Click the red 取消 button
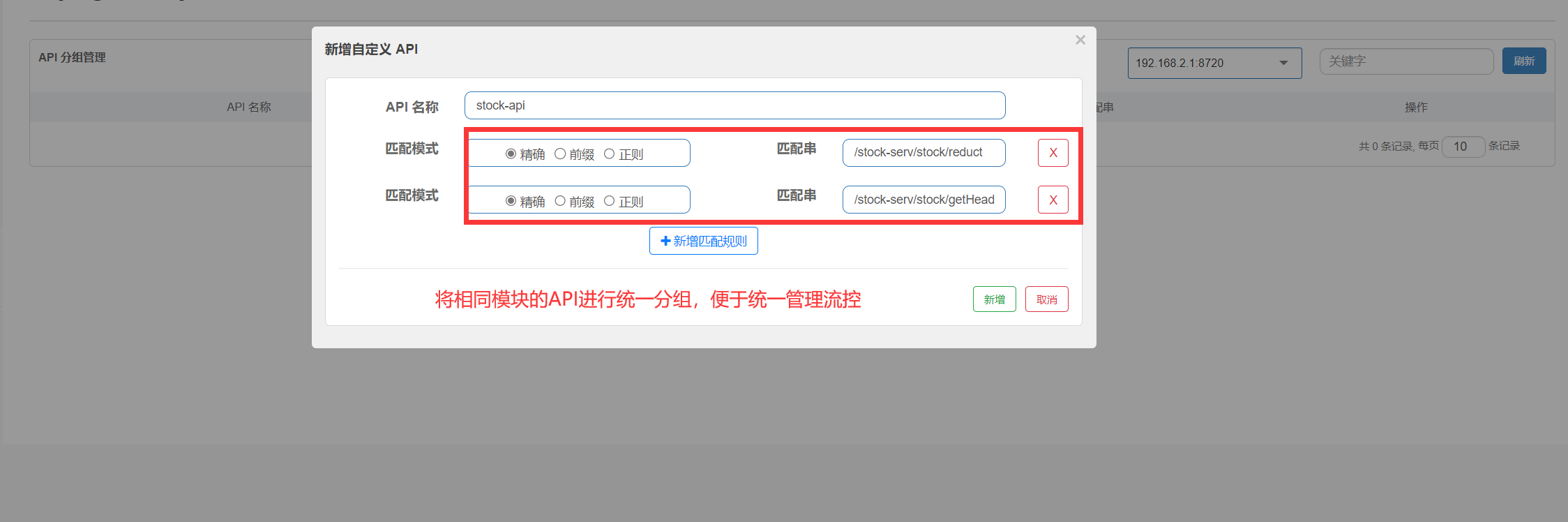This screenshot has height=522, width=1568. click(x=1046, y=299)
